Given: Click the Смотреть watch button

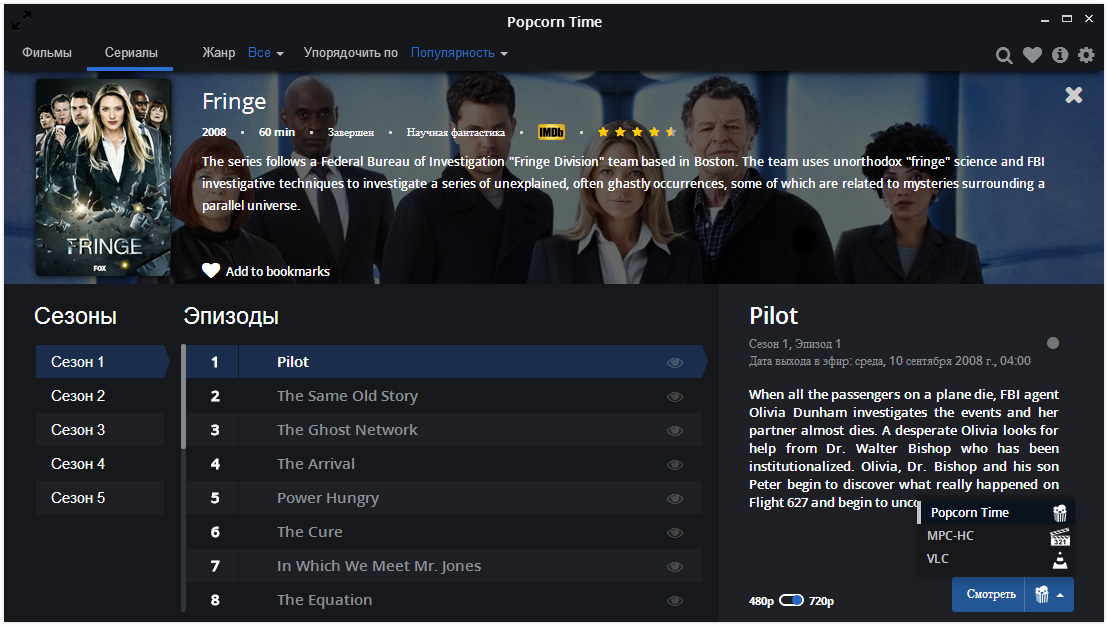Looking at the screenshot, I should tap(991, 594).
